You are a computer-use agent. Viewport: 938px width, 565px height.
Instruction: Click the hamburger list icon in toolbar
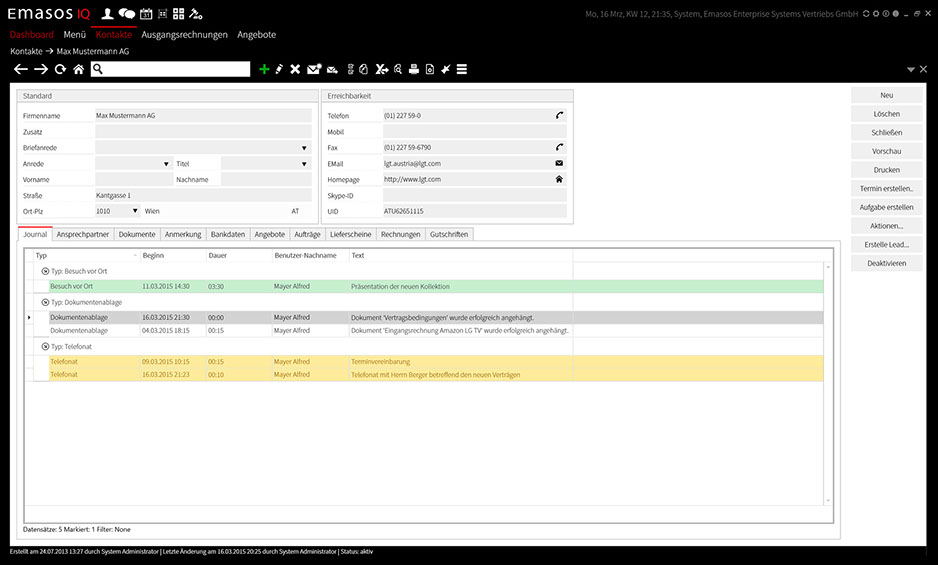click(462, 69)
